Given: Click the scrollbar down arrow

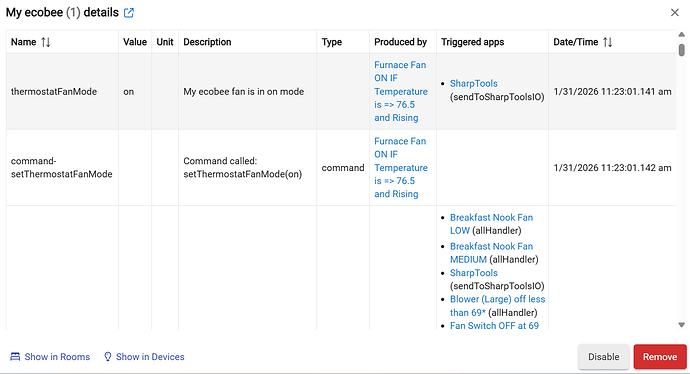Looking at the screenshot, I should [681, 325].
